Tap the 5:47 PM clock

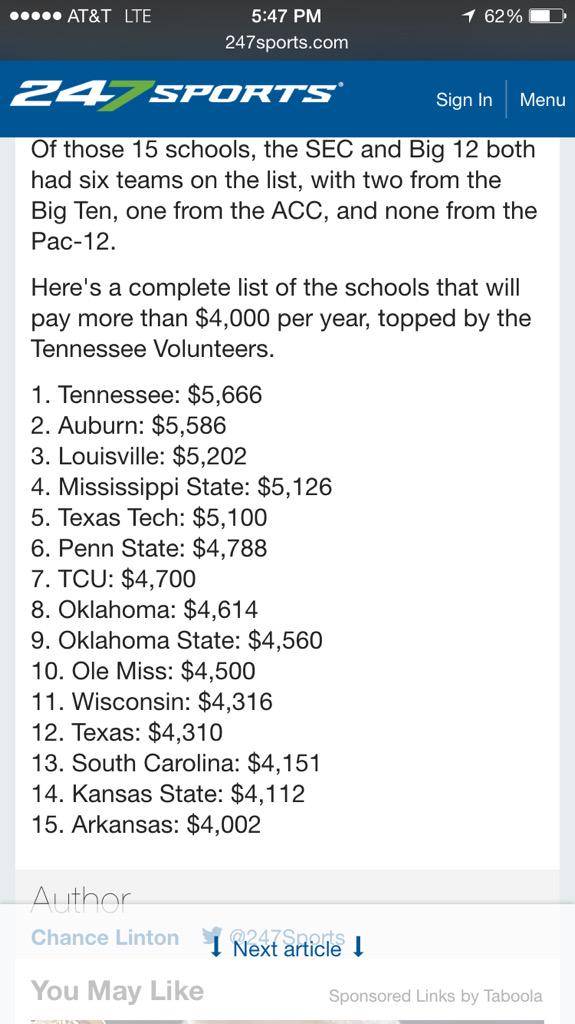click(286, 16)
